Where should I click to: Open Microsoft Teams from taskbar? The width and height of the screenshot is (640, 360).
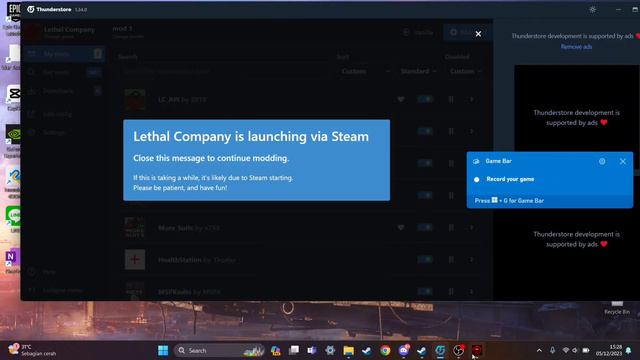click(x=312, y=350)
